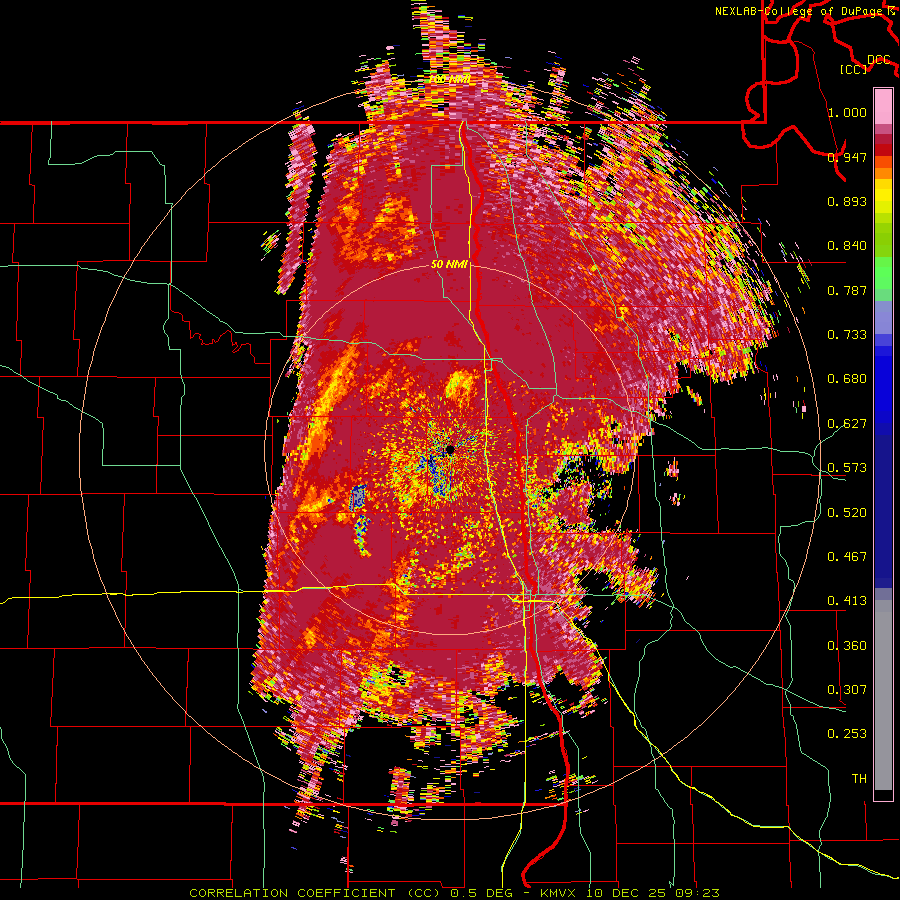Image resolution: width=900 pixels, height=900 pixels.
Task: Click the black radar site dot
Action: click(x=451, y=449)
